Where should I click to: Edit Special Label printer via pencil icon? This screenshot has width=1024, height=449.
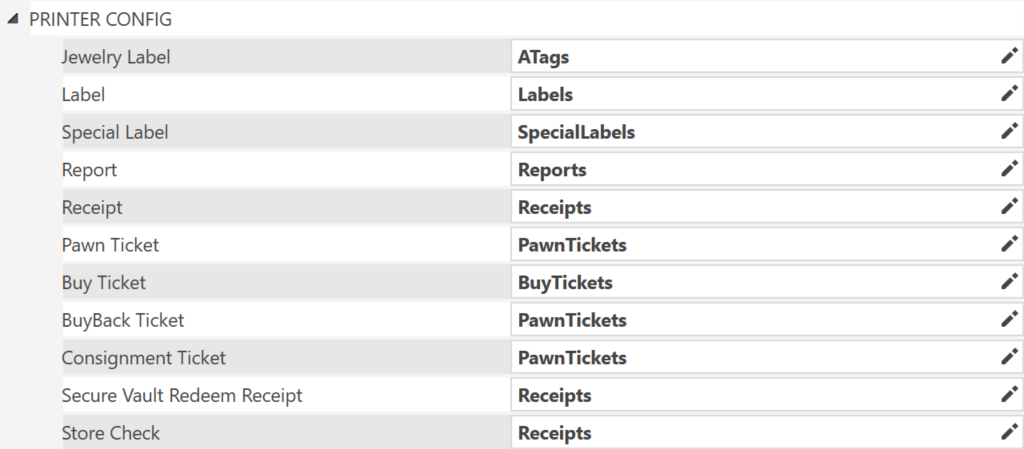tap(1009, 131)
